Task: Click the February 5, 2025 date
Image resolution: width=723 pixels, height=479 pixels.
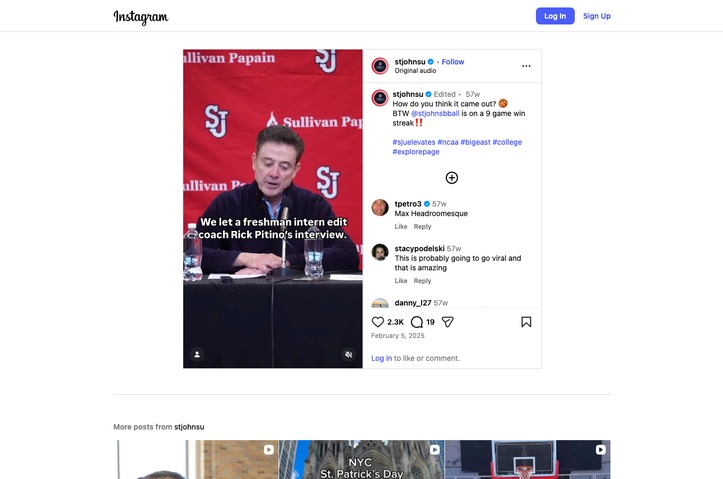Action: point(398,336)
